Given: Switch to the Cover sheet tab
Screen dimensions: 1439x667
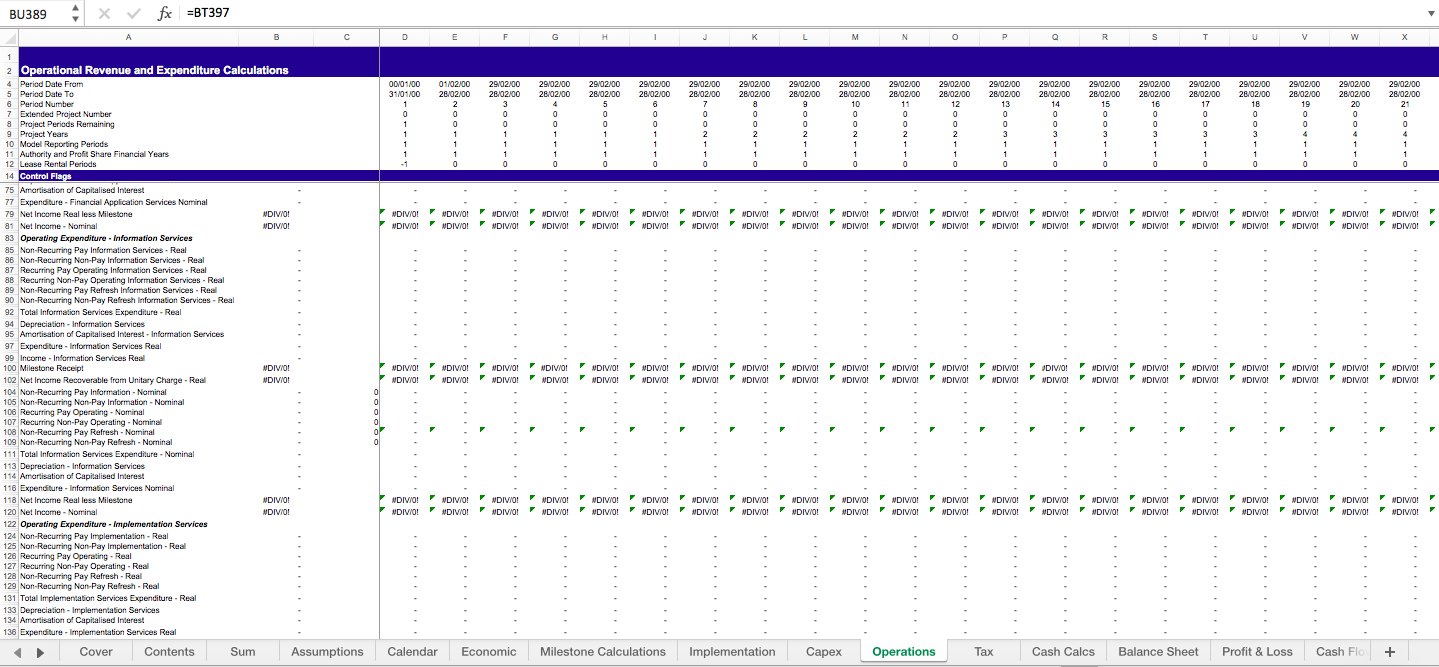Looking at the screenshot, I should coord(96,651).
